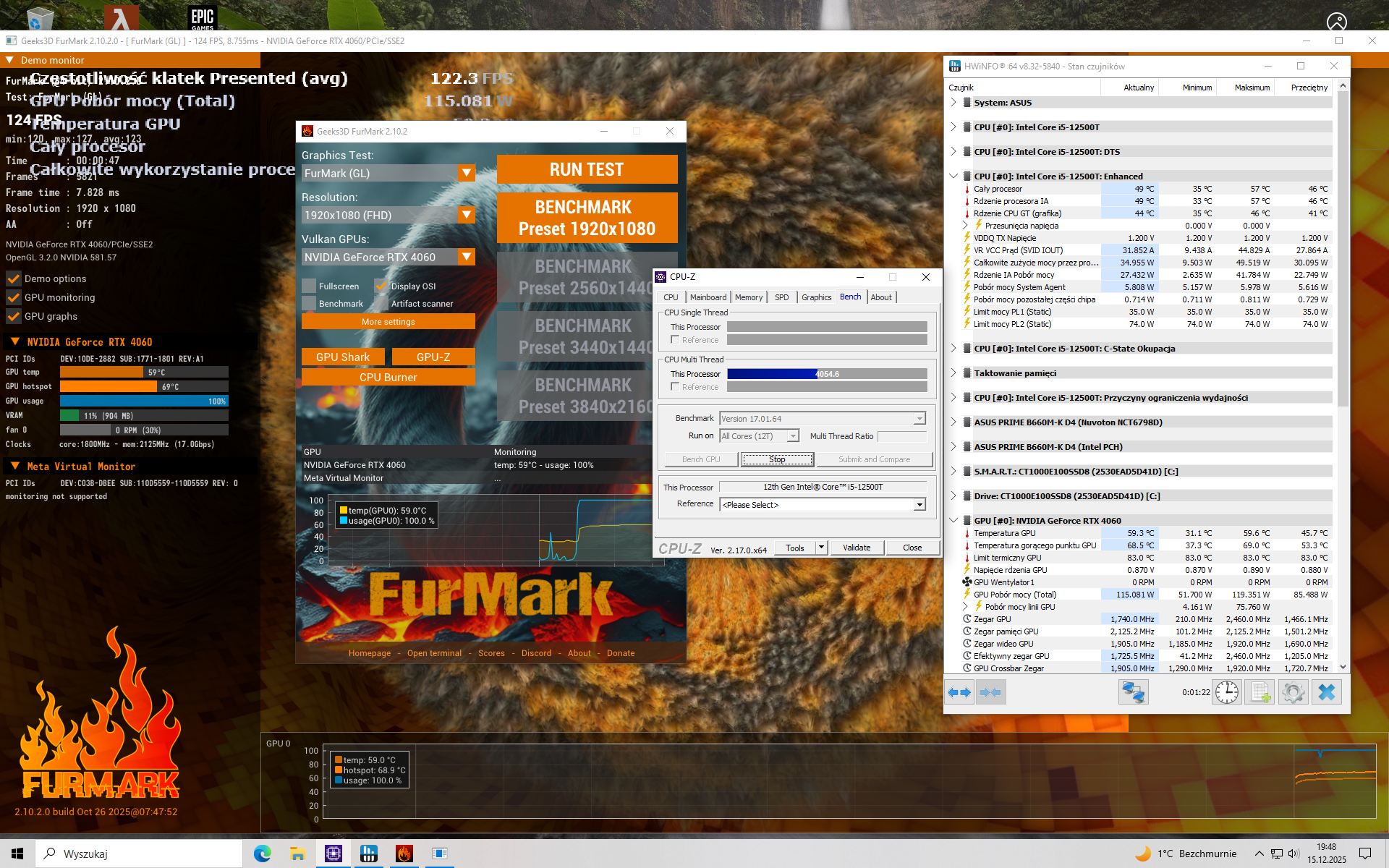
Task: Start logging with sheet-plus icon
Action: pos(1260,693)
